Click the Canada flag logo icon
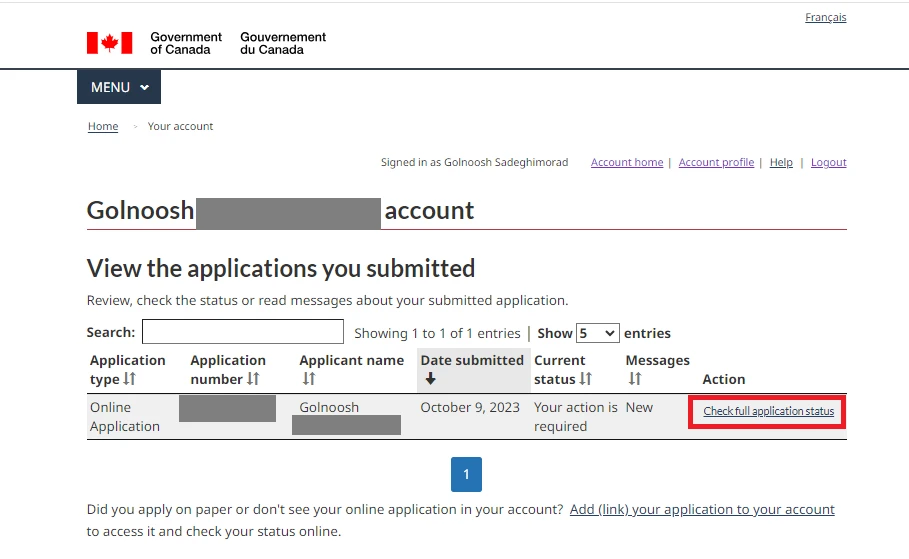909x559 pixels. (x=109, y=43)
